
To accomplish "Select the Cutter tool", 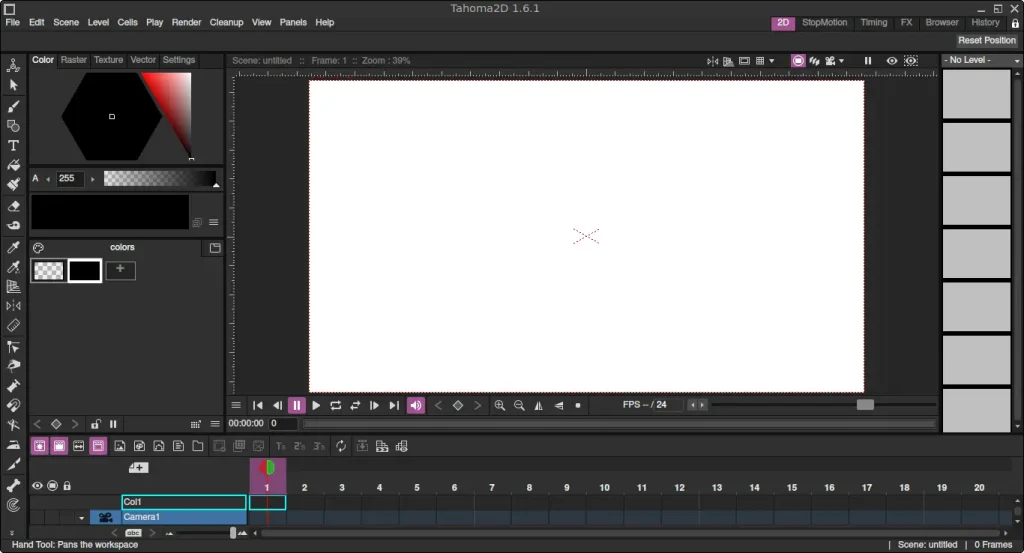I will 13,464.
